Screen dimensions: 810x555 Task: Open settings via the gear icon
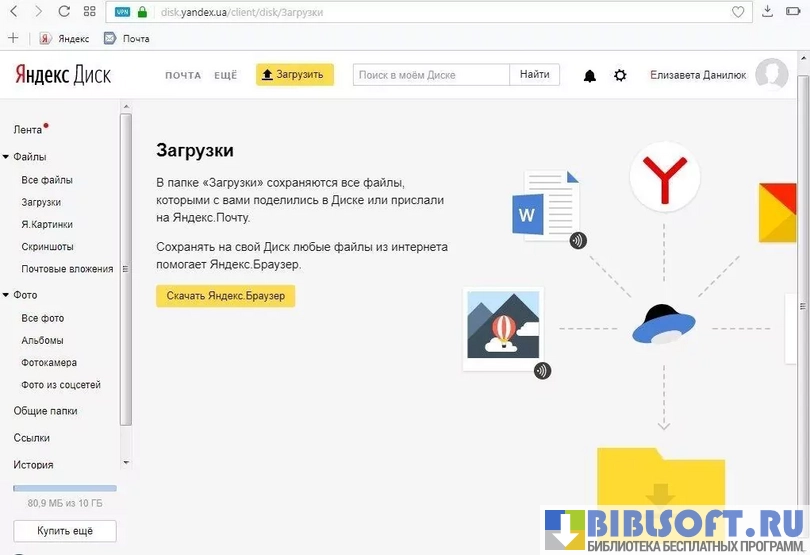pos(620,76)
